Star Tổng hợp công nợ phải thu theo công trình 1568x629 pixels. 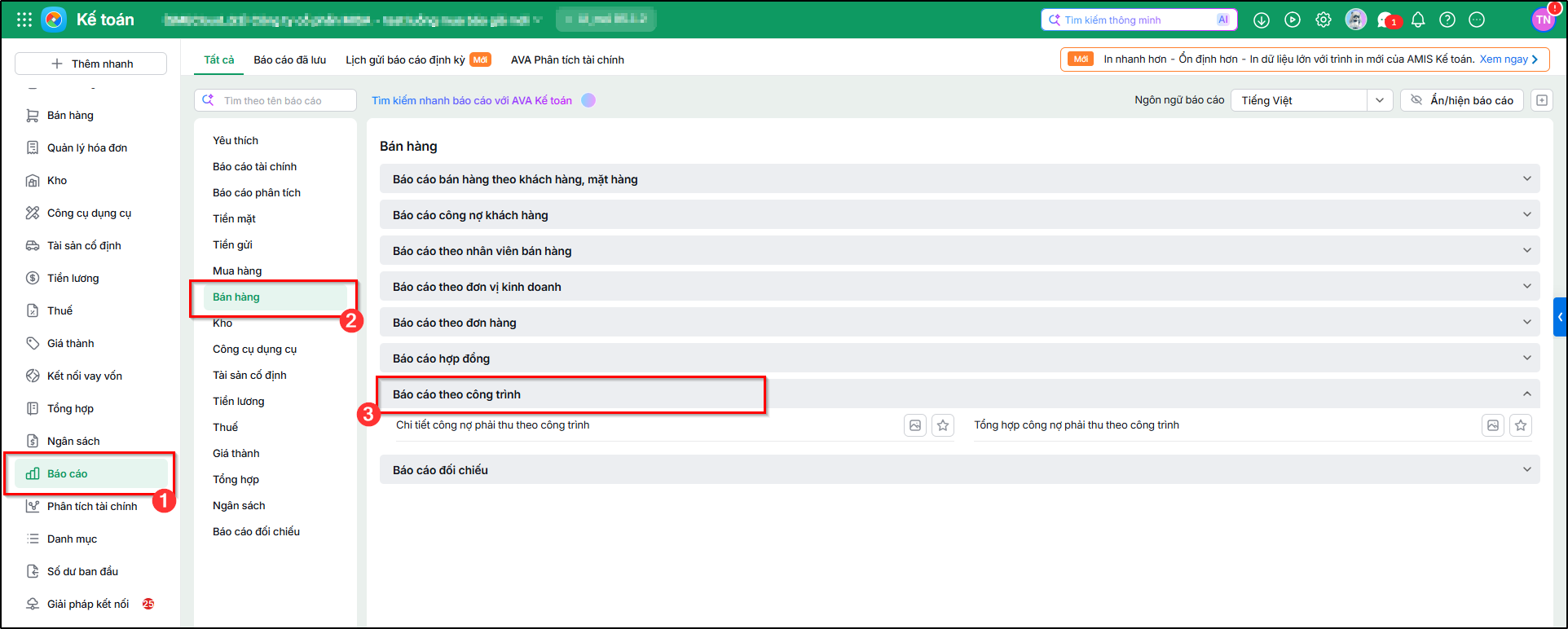click(x=1521, y=425)
